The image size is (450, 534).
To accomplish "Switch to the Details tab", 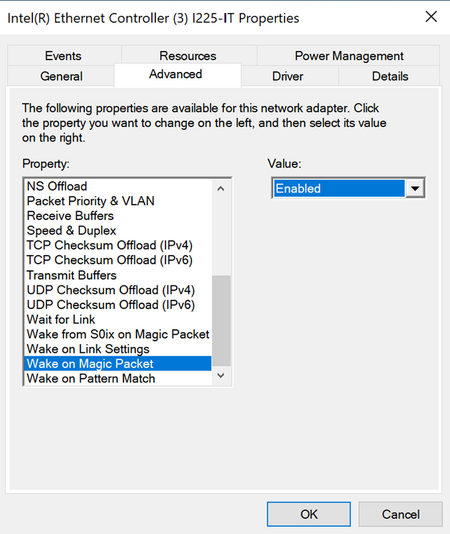I will 390,76.
